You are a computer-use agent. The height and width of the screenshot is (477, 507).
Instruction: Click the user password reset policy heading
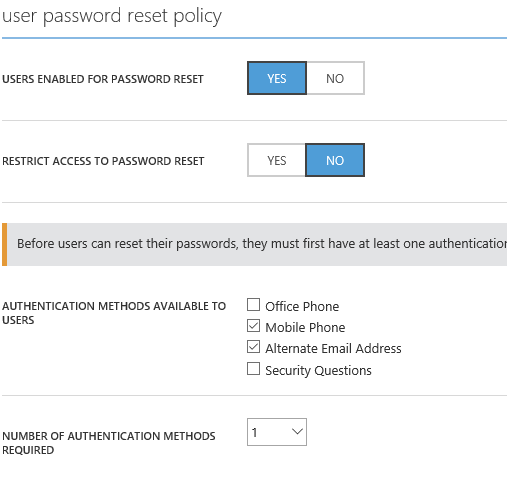click(x=112, y=16)
